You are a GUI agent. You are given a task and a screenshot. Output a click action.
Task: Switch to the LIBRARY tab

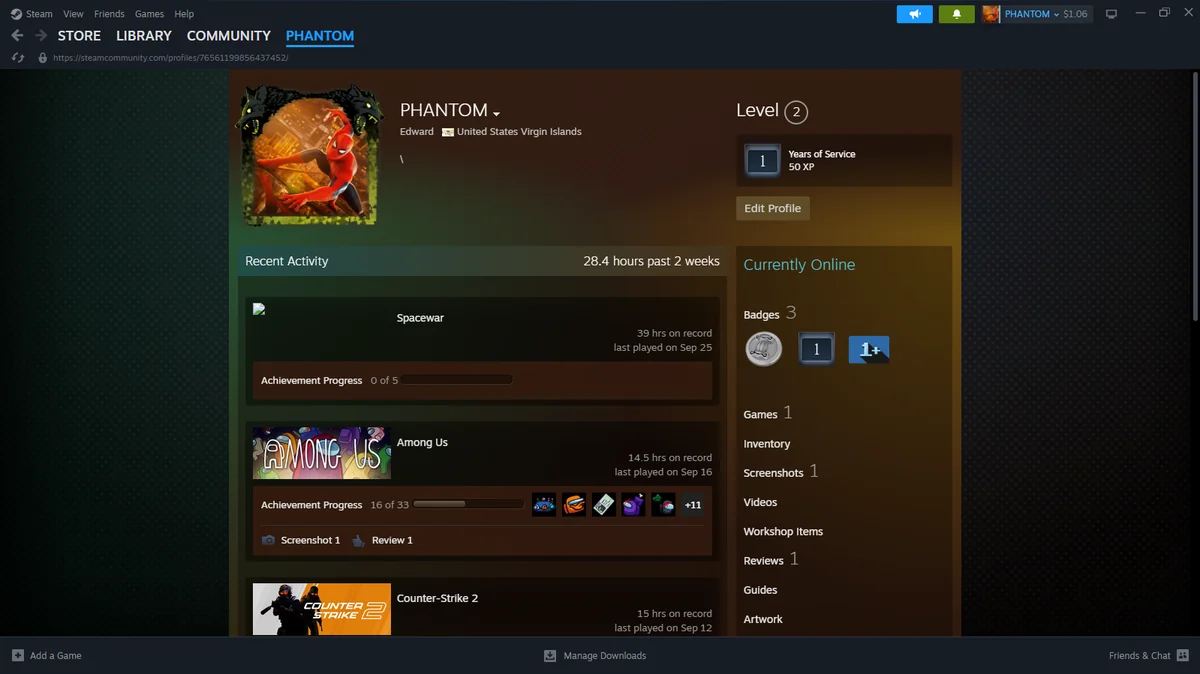pyautogui.click(x=144, y=35)
